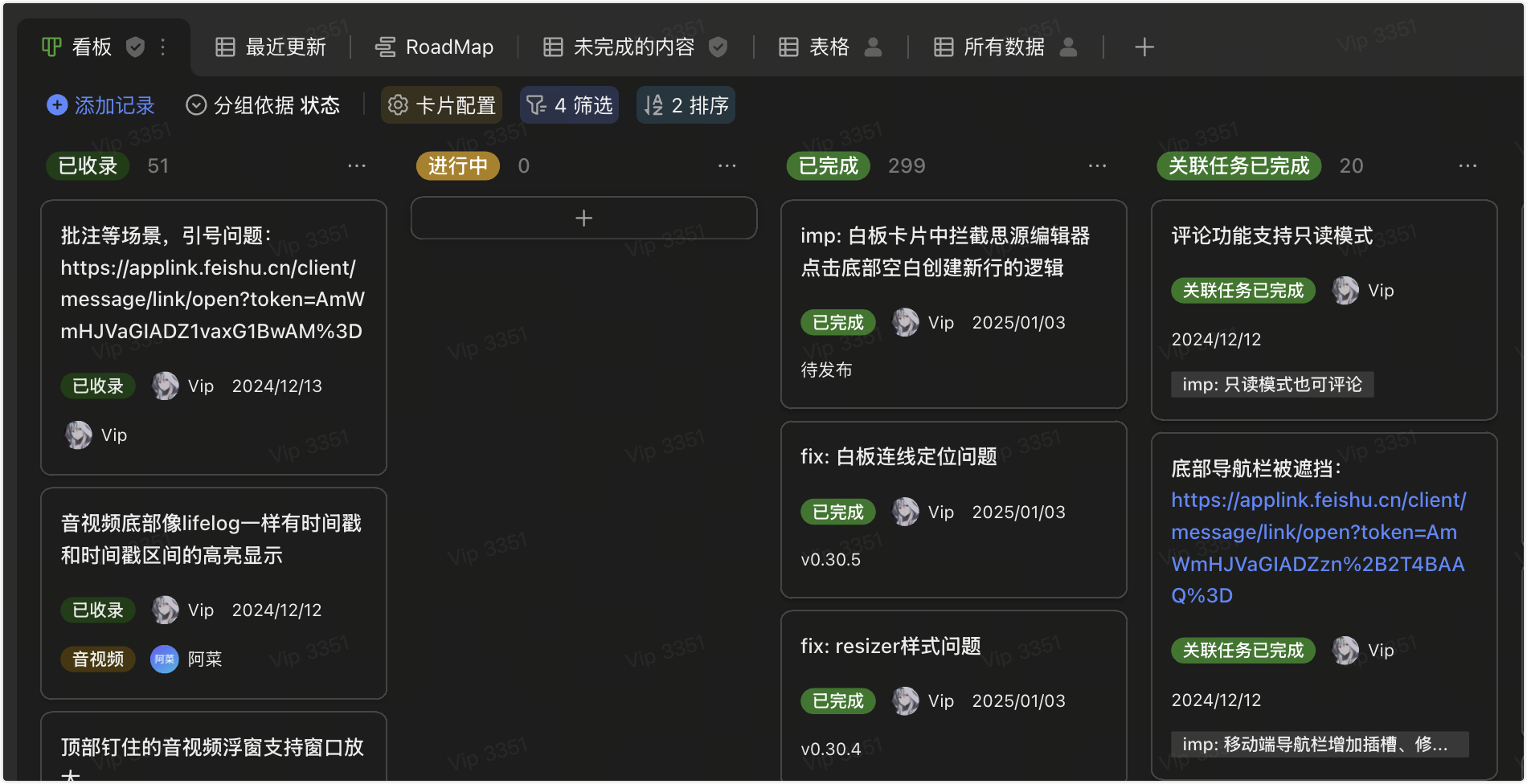Image resolution: width=1527 pixels, height=784 pixels.
Task: Click Vip avatar on 底部导航栏被遮挡 card
Action: pos(1345,650)
